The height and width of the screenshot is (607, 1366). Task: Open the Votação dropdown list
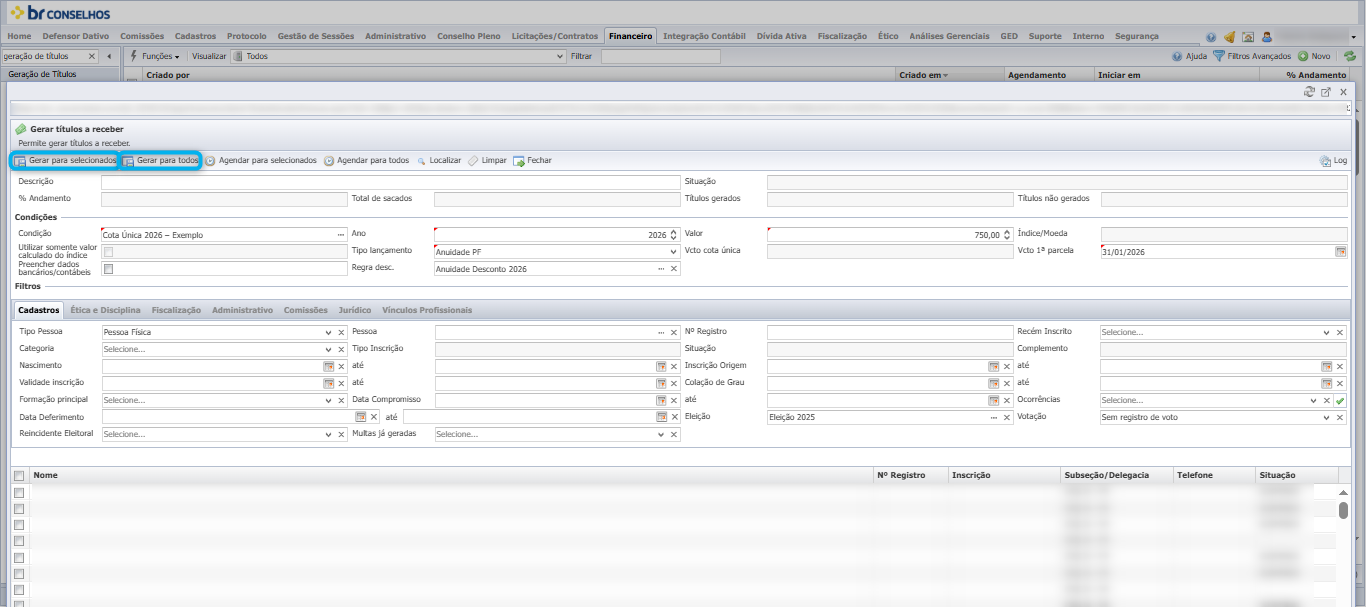(1327, 417)
